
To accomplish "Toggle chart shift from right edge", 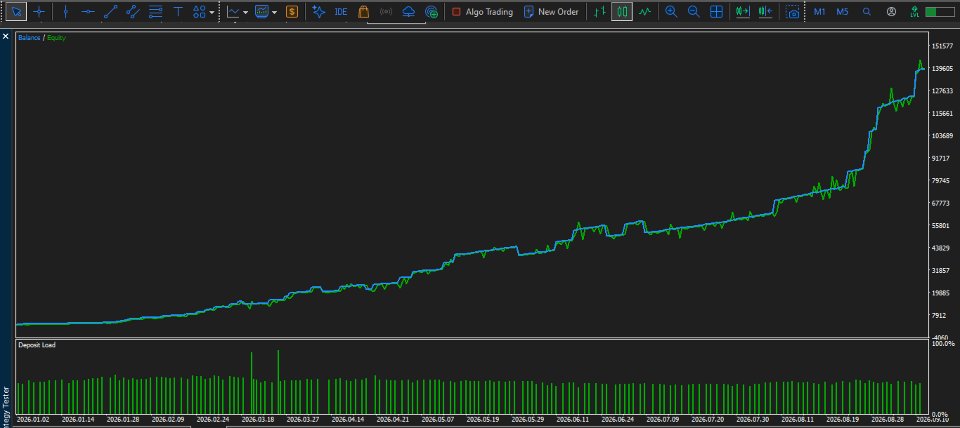I will [765, 12].
